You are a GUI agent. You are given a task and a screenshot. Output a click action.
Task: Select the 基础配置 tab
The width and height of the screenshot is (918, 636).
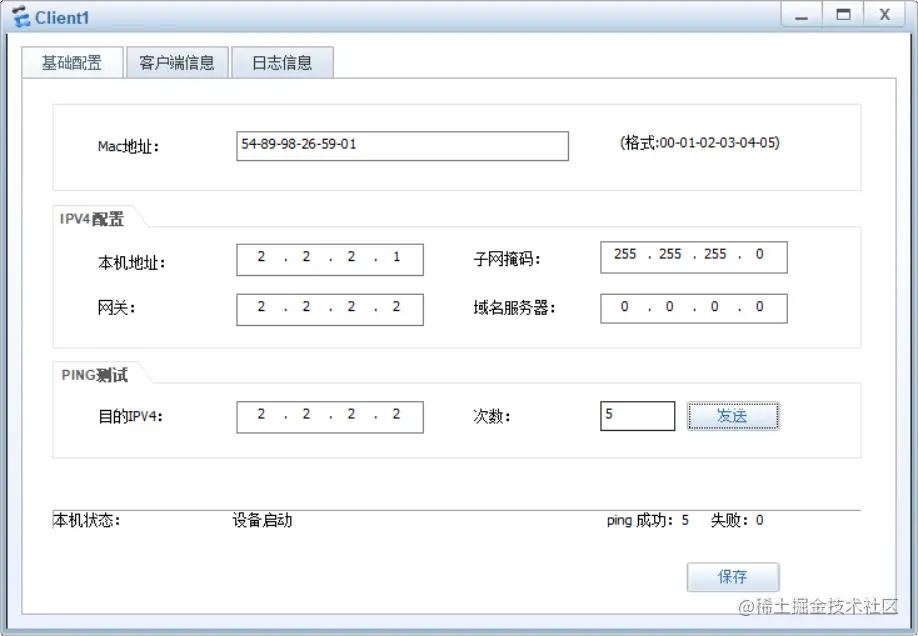(71, 61)
